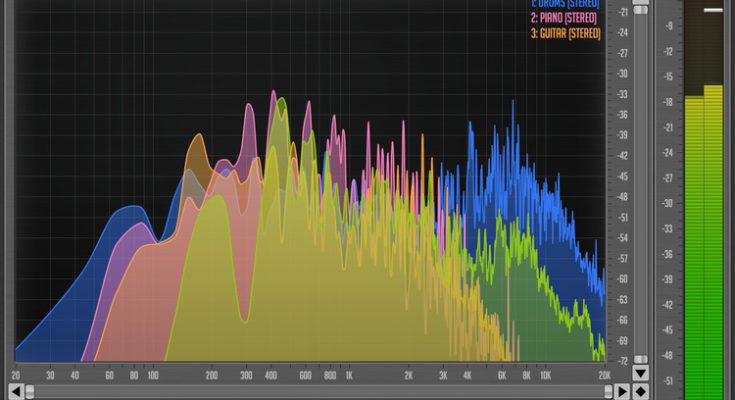Click the -18 label on the meter scale

[665, 102]
